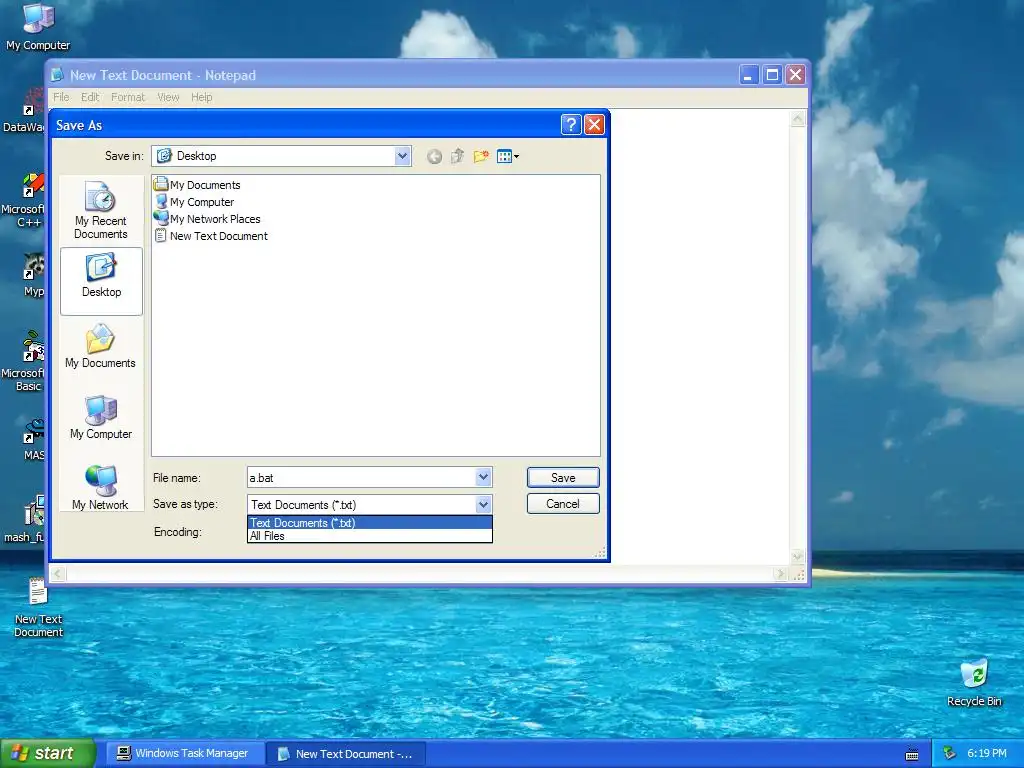Open the Notepad File menu
Screen dimensions: 1024x768
click(x=61, y=97)
